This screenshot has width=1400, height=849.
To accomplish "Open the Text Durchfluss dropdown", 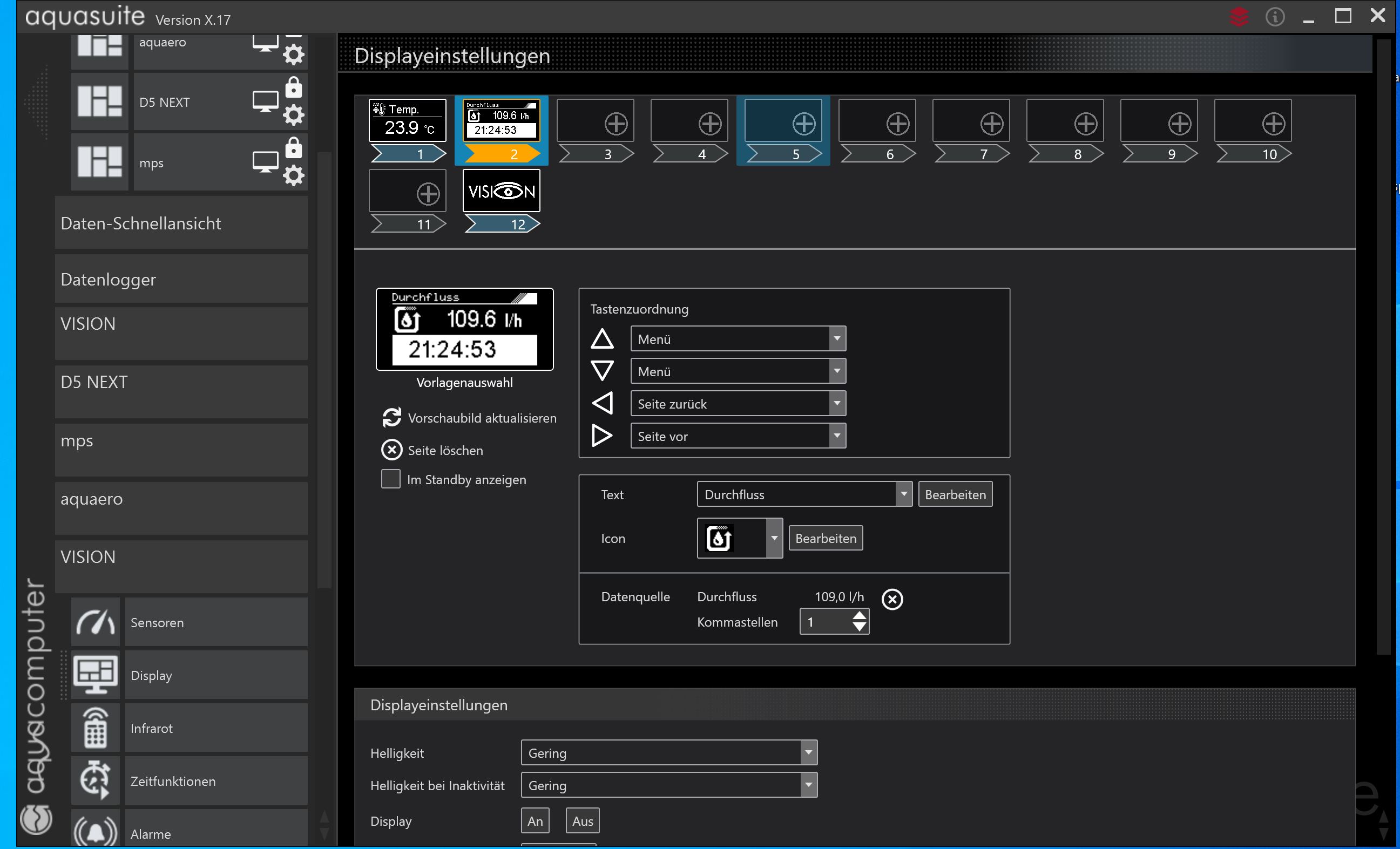I will 804,494.
